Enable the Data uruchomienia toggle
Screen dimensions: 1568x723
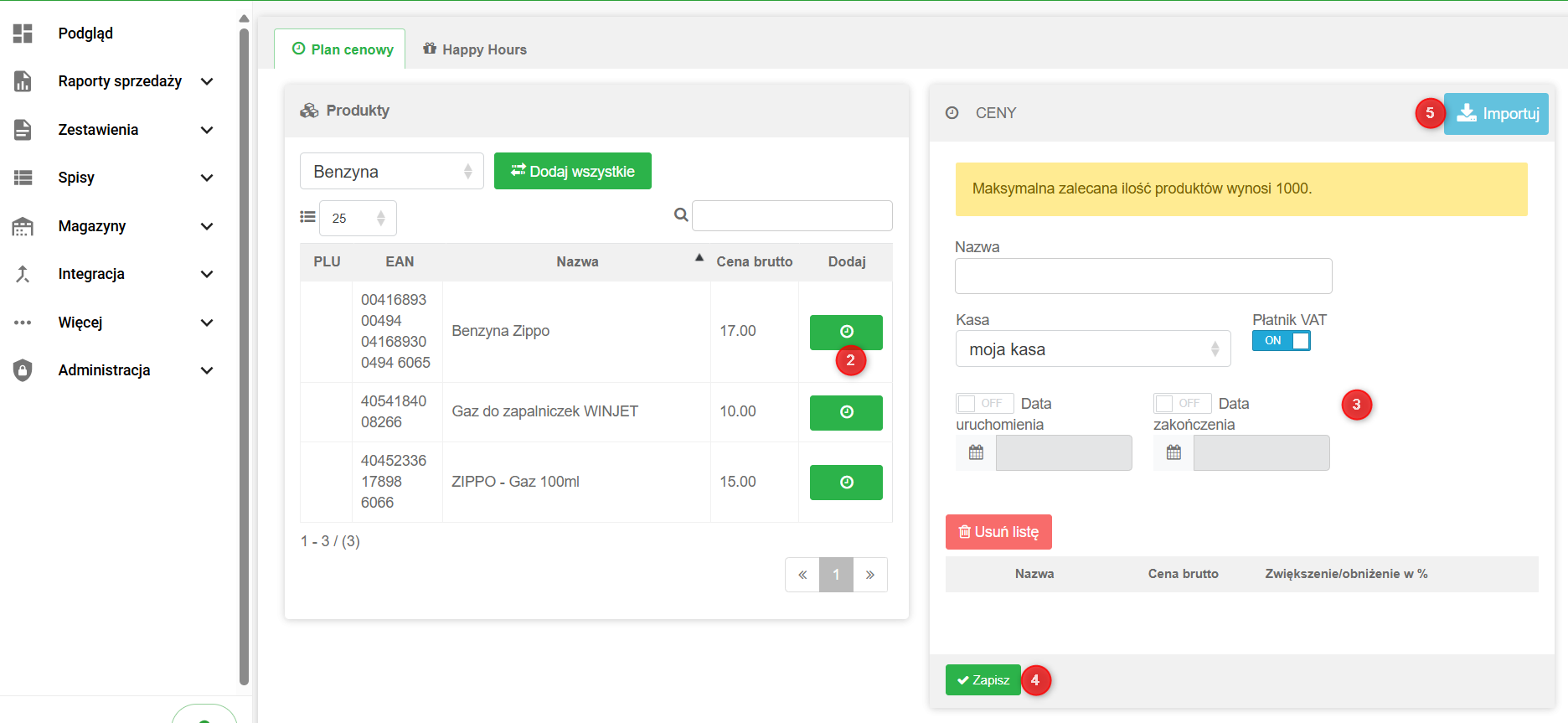coord(984,404)
